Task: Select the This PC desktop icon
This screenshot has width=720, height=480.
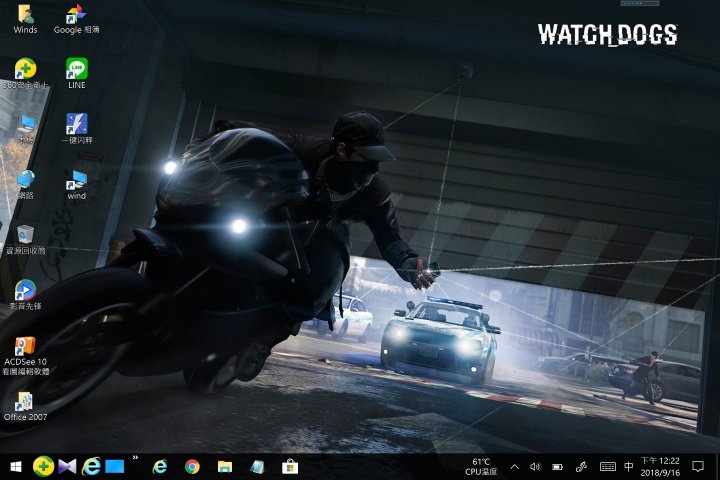Action: [x=26, y=129]
